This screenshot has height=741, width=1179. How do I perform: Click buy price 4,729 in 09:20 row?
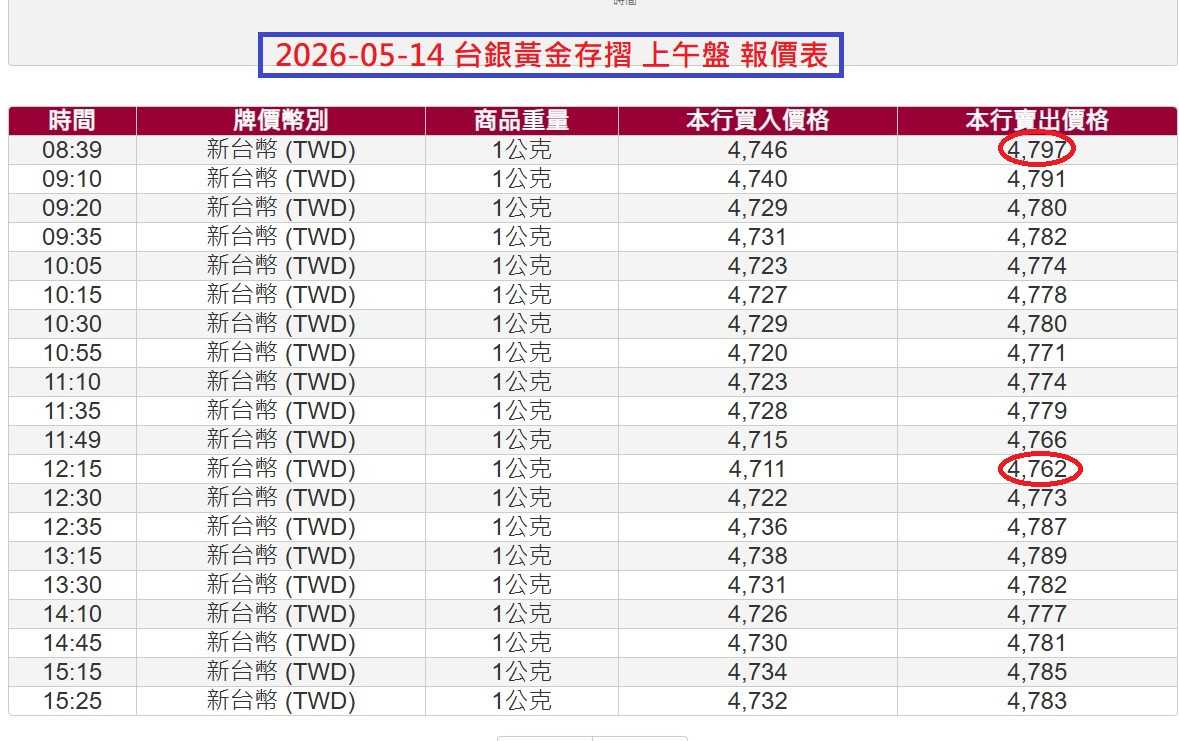pos(758,208)
